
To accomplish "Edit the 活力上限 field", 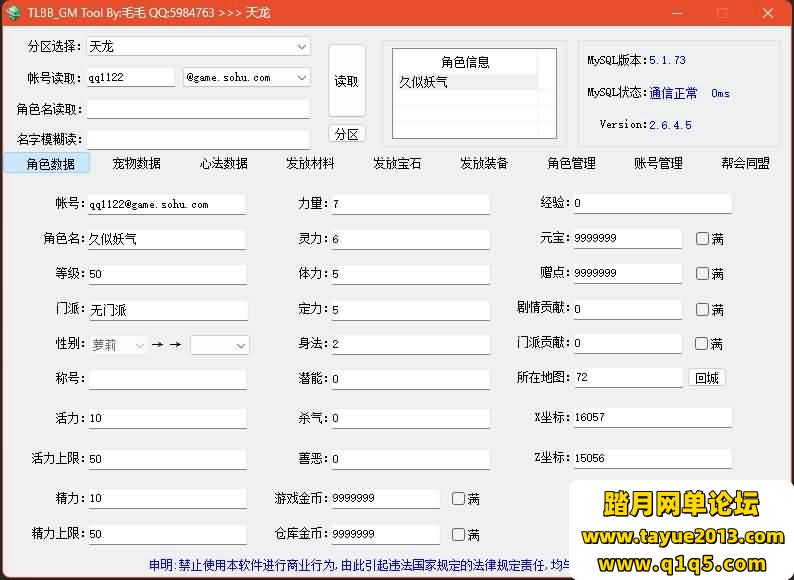I will pyautogui.click(x=168, y=459).
